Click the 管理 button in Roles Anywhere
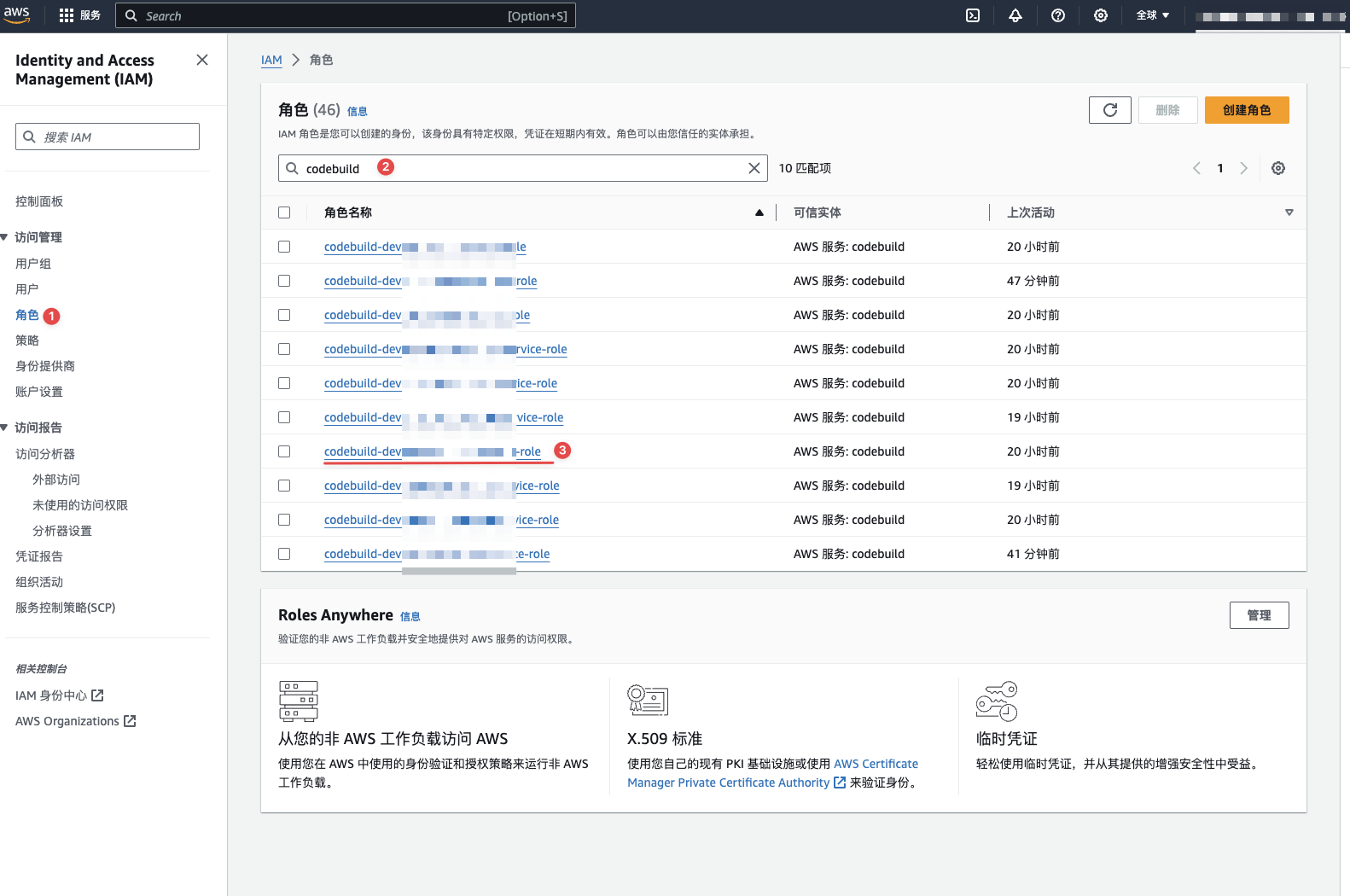The height and width of the screenshot is (896, 1350). (x=1259, y=615)
